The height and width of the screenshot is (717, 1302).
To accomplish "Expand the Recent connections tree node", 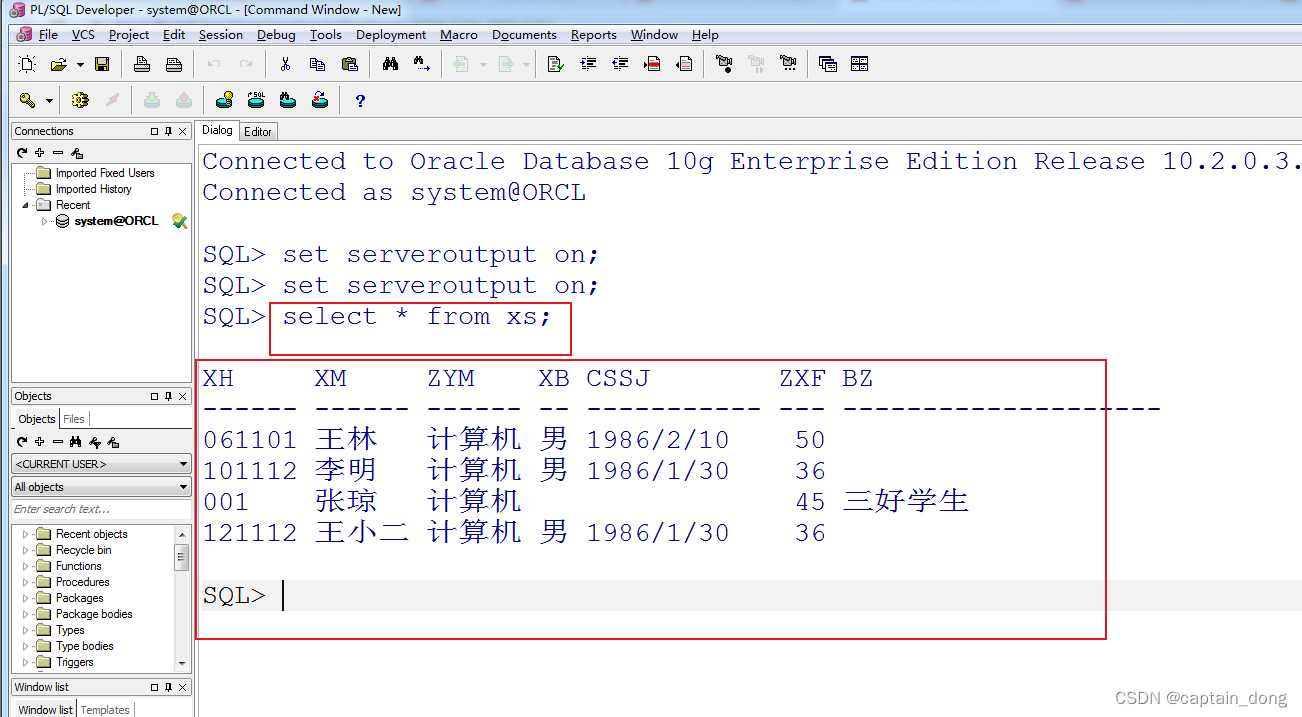I will point(25,205).
